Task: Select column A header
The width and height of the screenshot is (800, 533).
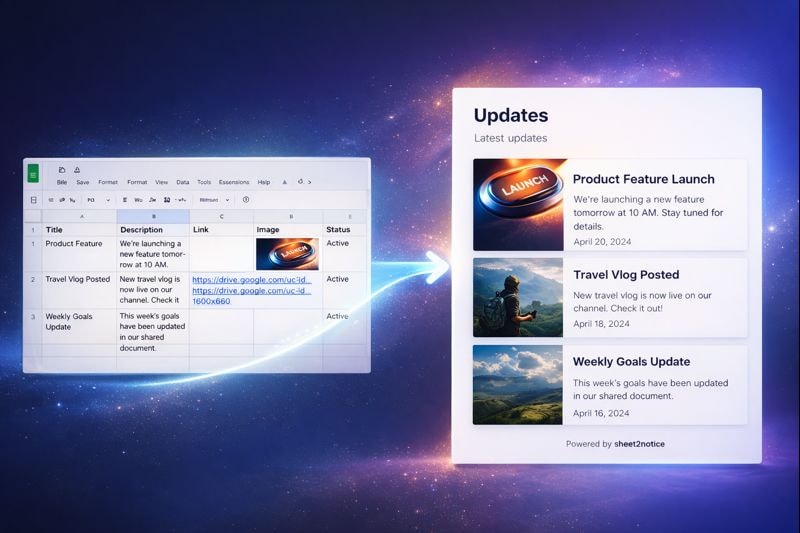Action: [80, 216]
